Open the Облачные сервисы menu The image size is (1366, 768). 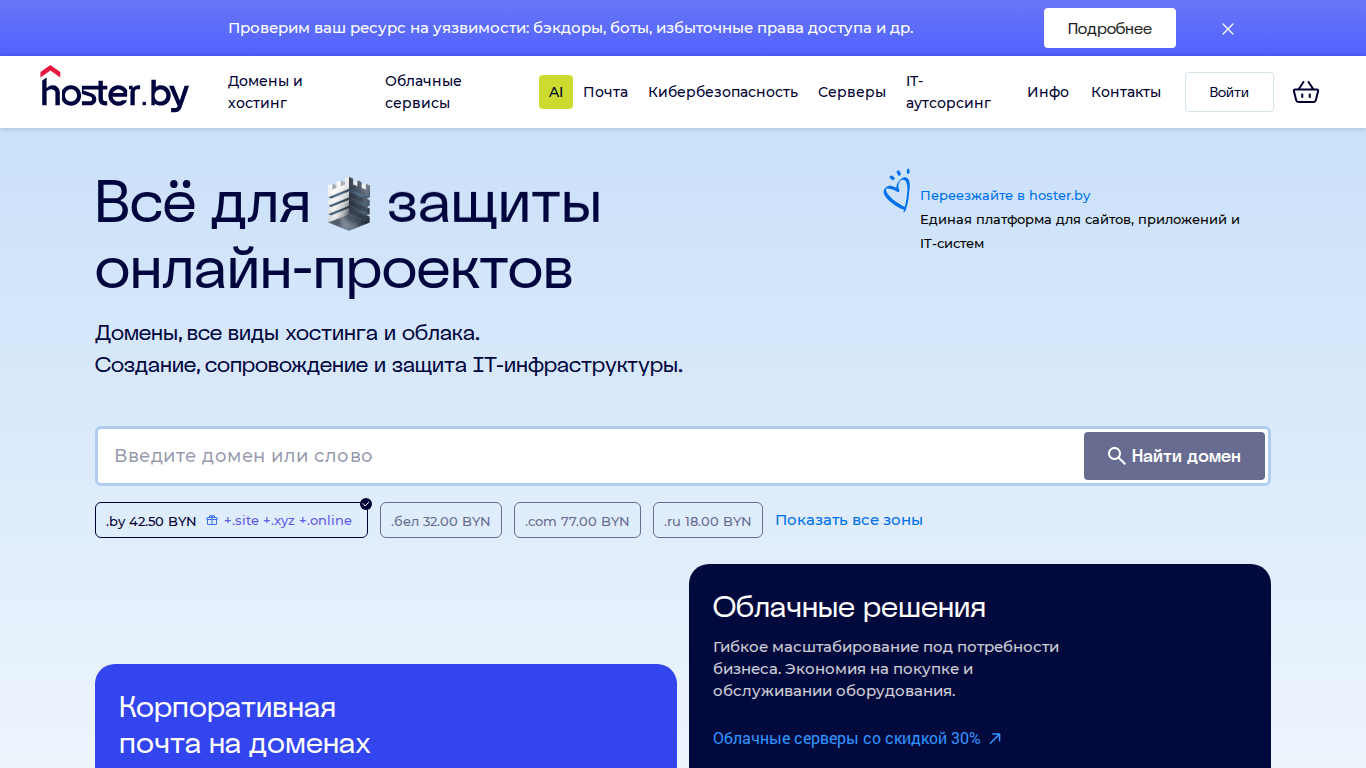[423, 92]
